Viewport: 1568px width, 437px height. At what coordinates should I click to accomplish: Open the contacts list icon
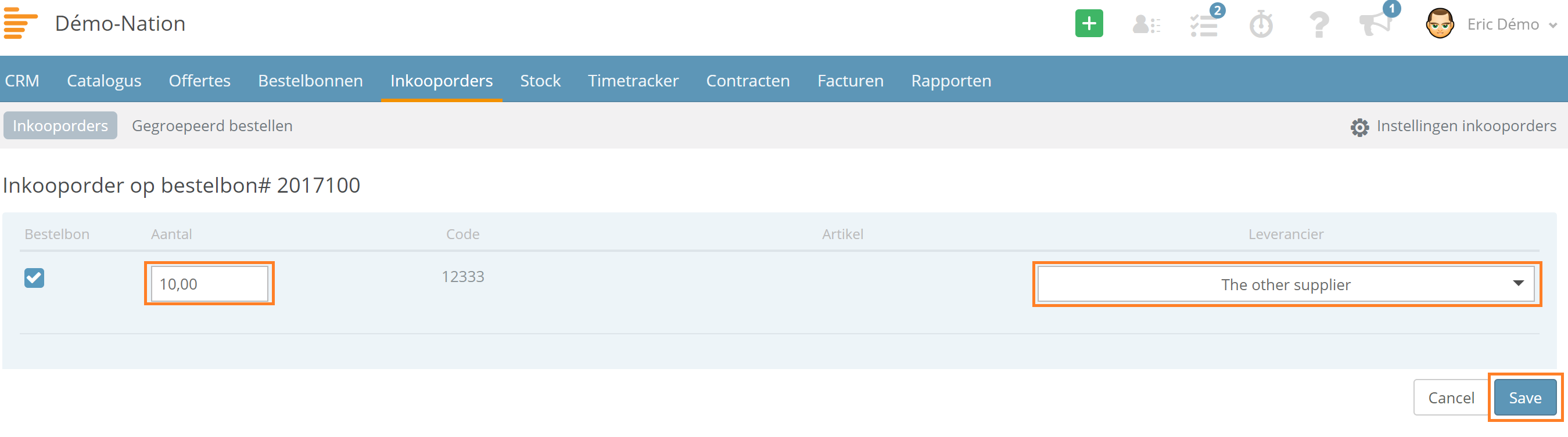pyautogui.click(x=1146, y=25)
